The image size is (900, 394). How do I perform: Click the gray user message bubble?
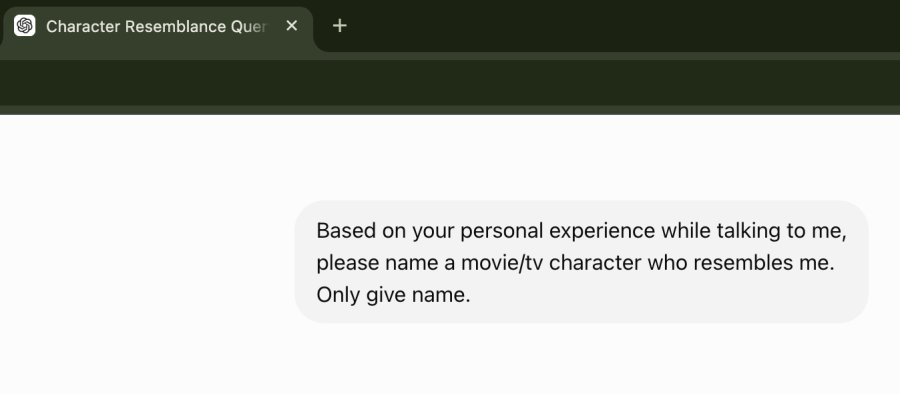pos(581,262)
